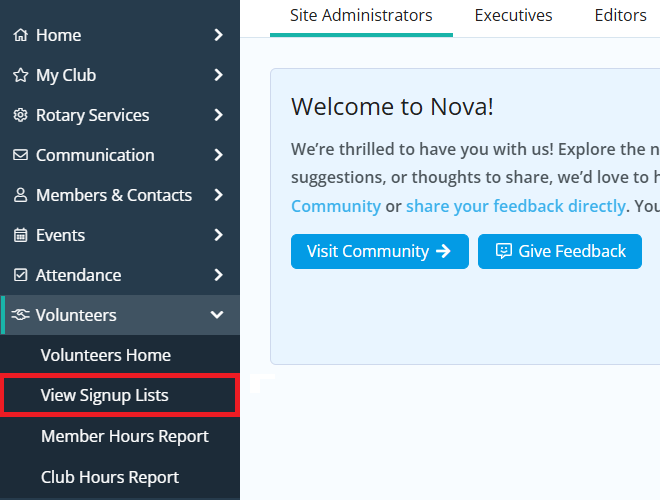Select the Communication label

click(95, 155)
